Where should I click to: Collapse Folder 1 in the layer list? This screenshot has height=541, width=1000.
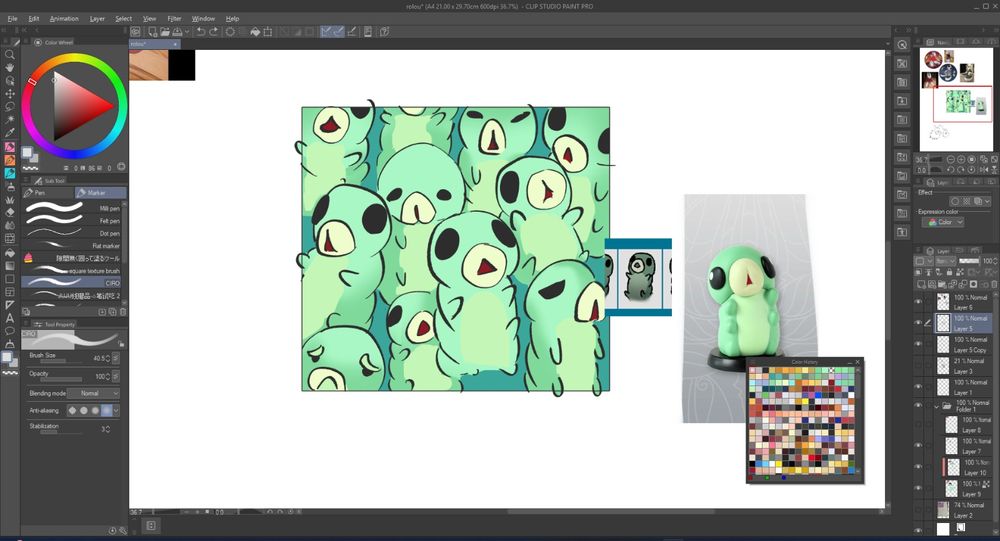click(936, 407)
